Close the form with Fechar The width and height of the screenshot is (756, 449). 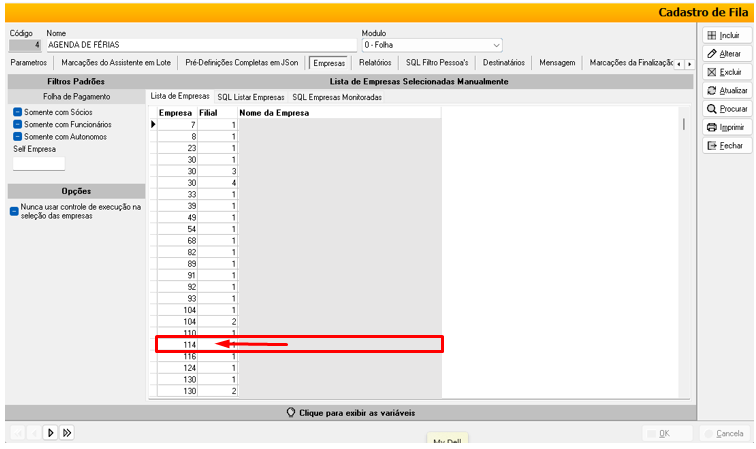click(726, 146)
